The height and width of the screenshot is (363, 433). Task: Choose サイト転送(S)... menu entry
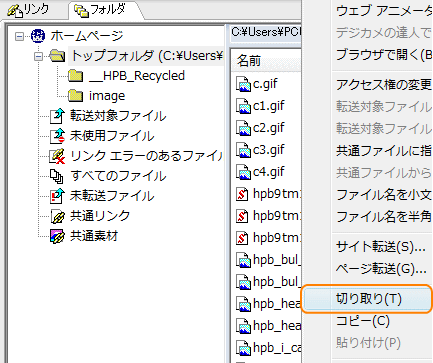tap(380, 247)
